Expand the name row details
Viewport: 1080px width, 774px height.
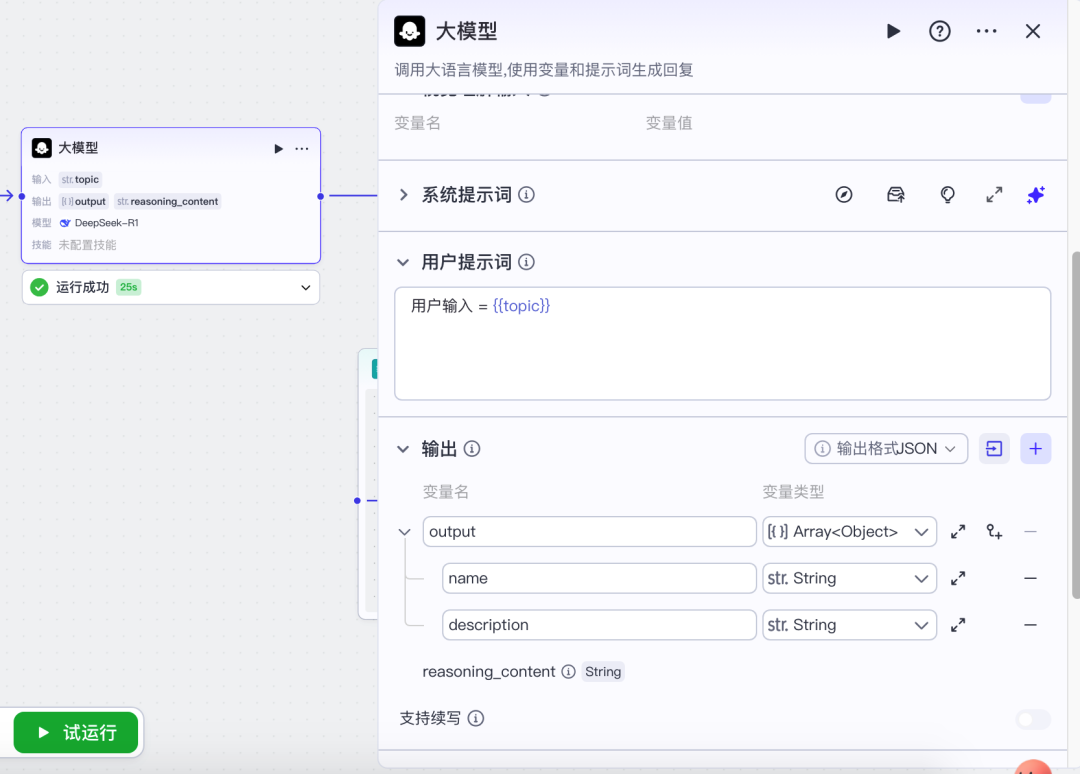(x=958, y=578)
